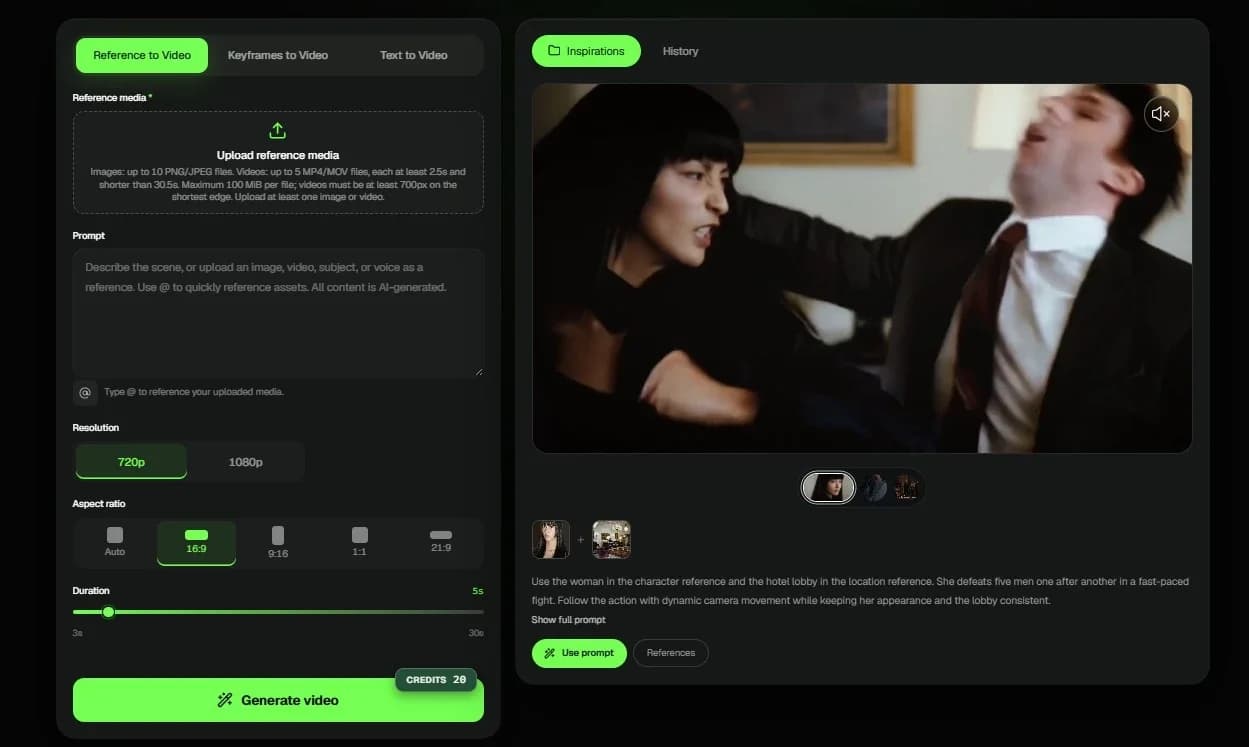Click Generate video button
The image size is (1249, 747).
tap(278, 700)
